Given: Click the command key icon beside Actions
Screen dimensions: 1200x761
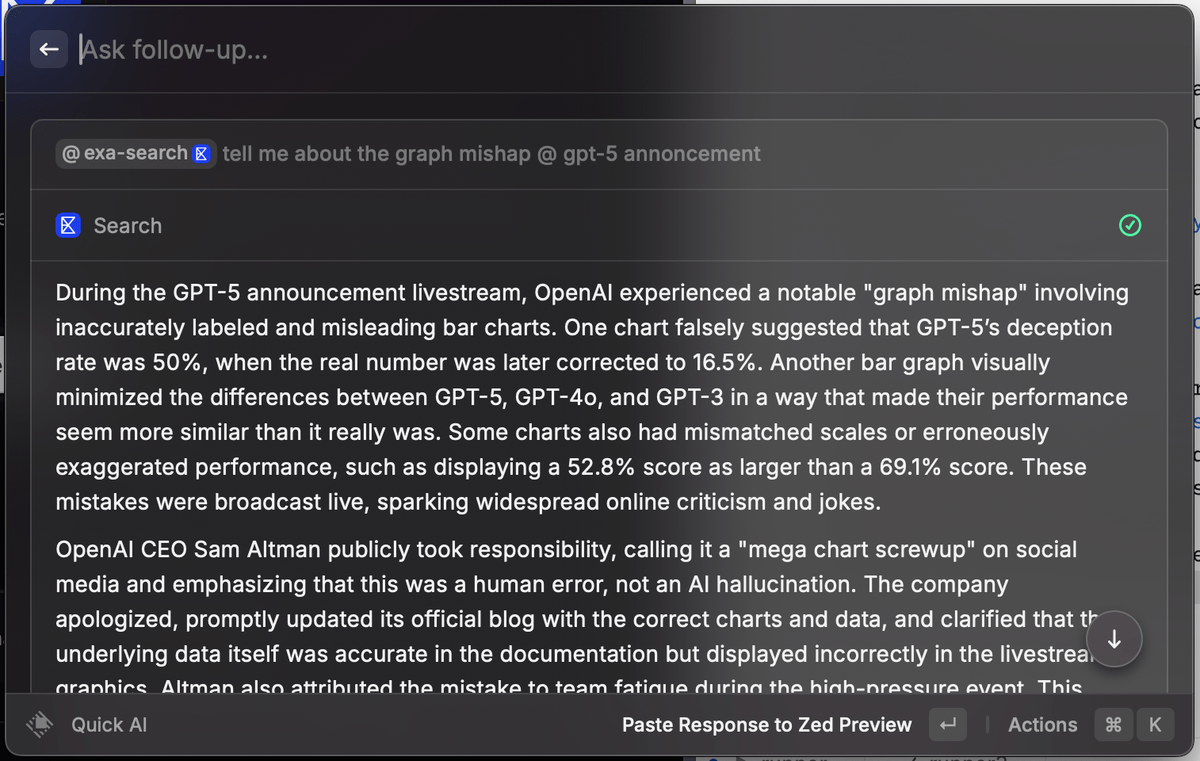Looking at the screenshot, I should [x=1113, y=724].
